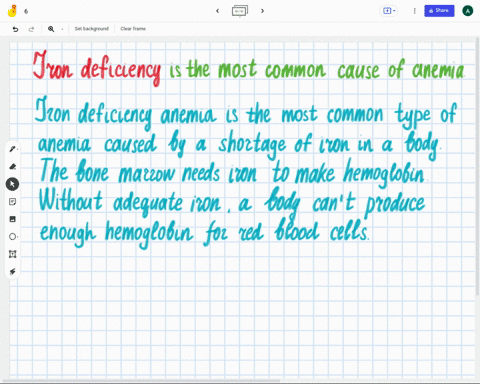Expand the frame bar thumbnail
The height and width of the screenshot is (384, 480).
pyautogui.click(x=240, y=11)
